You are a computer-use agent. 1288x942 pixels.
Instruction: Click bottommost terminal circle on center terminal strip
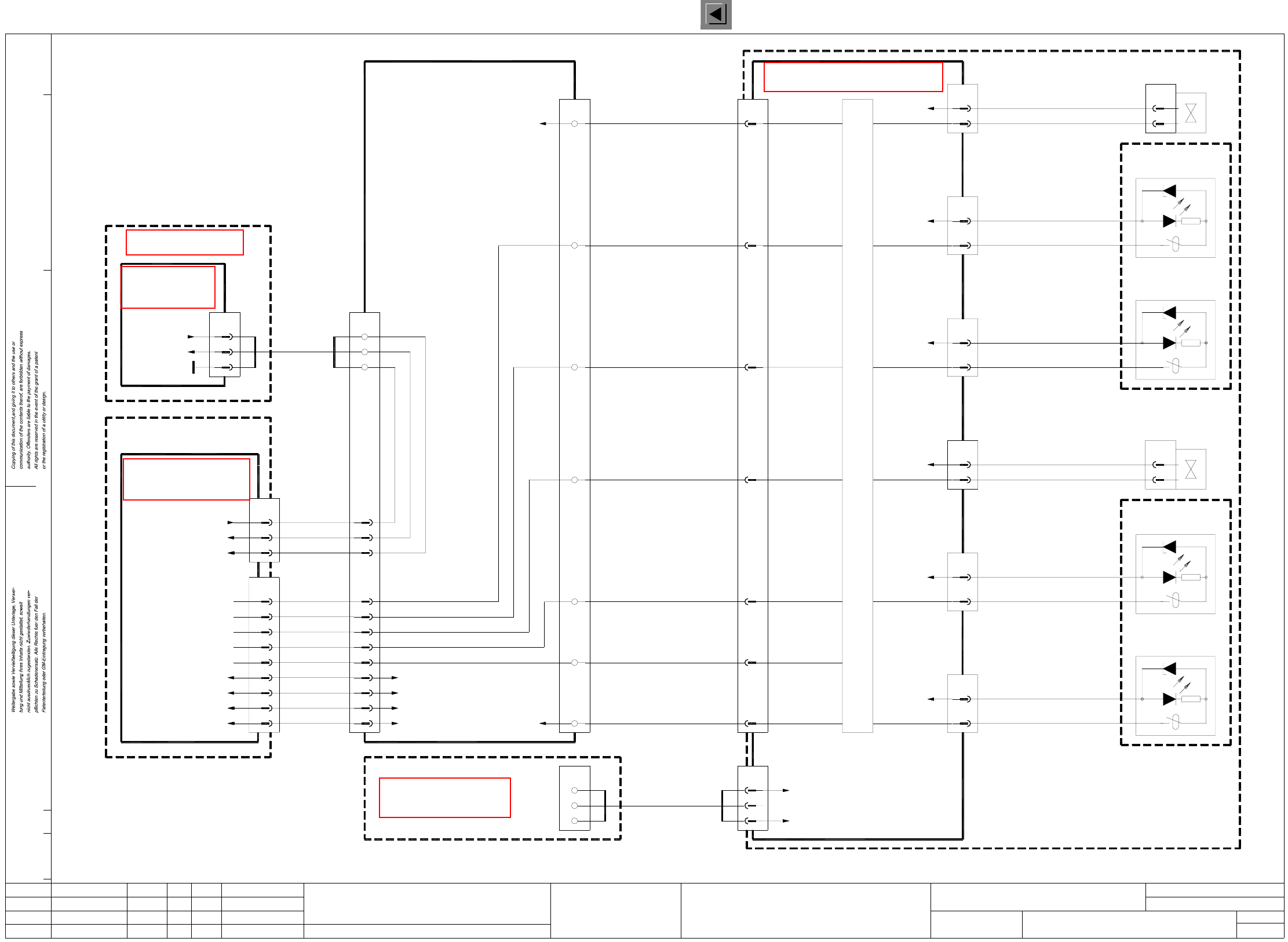click(574, 724)
